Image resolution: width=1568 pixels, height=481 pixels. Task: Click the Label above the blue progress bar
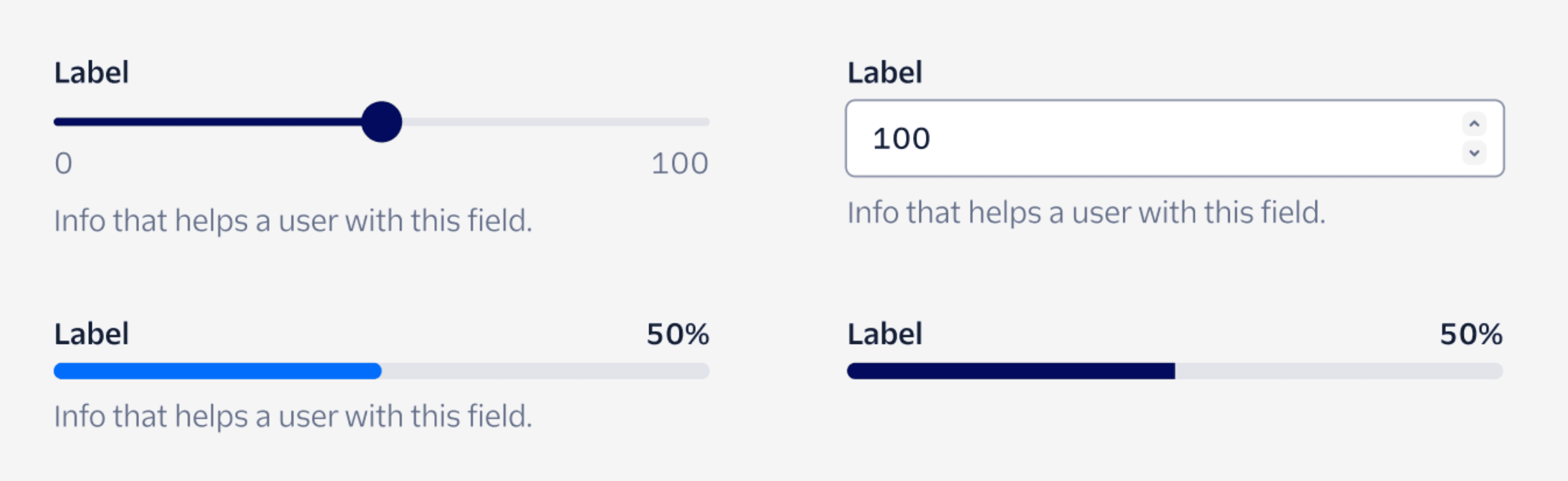coord(91,333)
